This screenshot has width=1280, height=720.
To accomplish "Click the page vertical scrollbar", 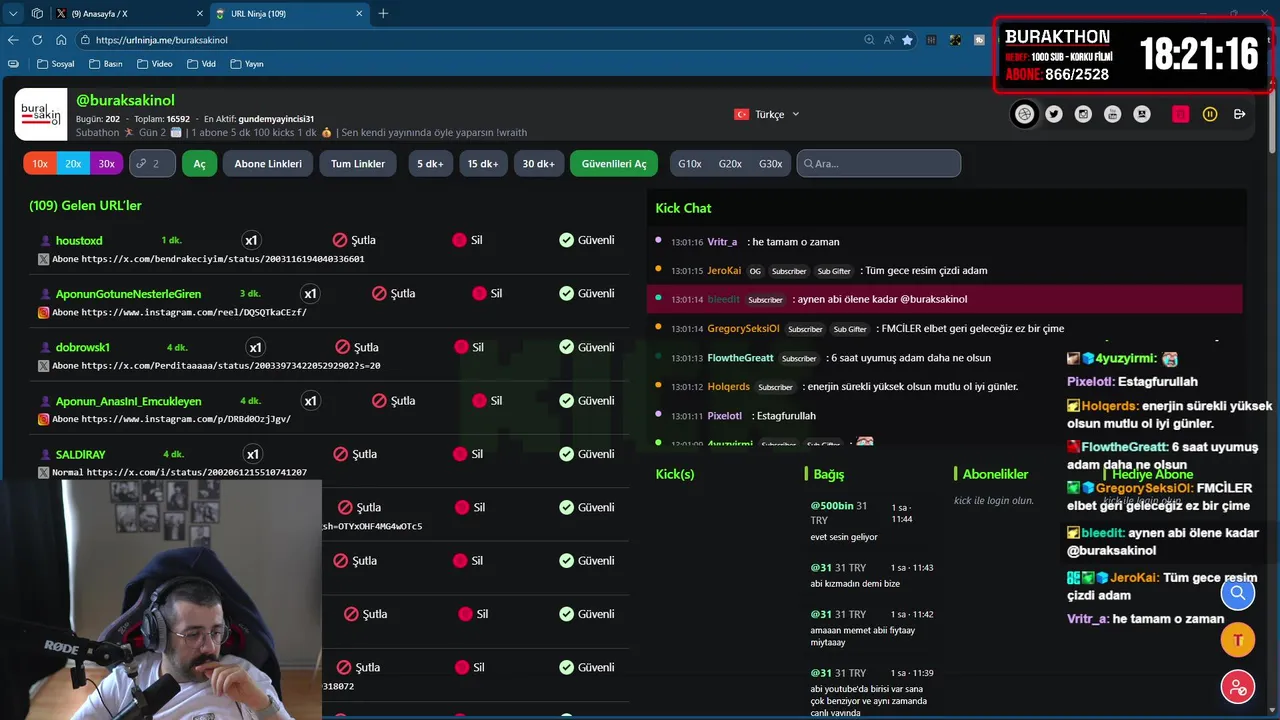I will tap(1272, 120).
